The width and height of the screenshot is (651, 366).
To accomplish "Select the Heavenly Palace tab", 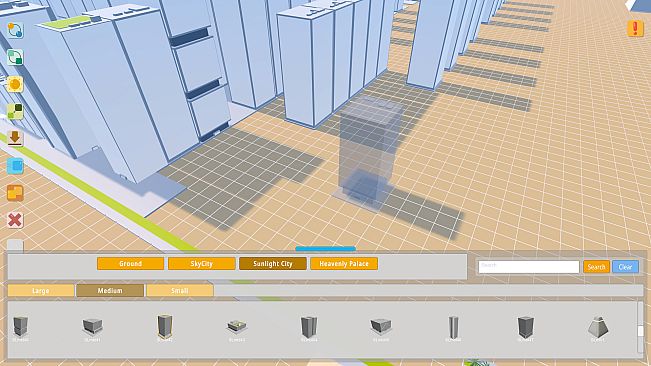I will [x=344, y=264].
